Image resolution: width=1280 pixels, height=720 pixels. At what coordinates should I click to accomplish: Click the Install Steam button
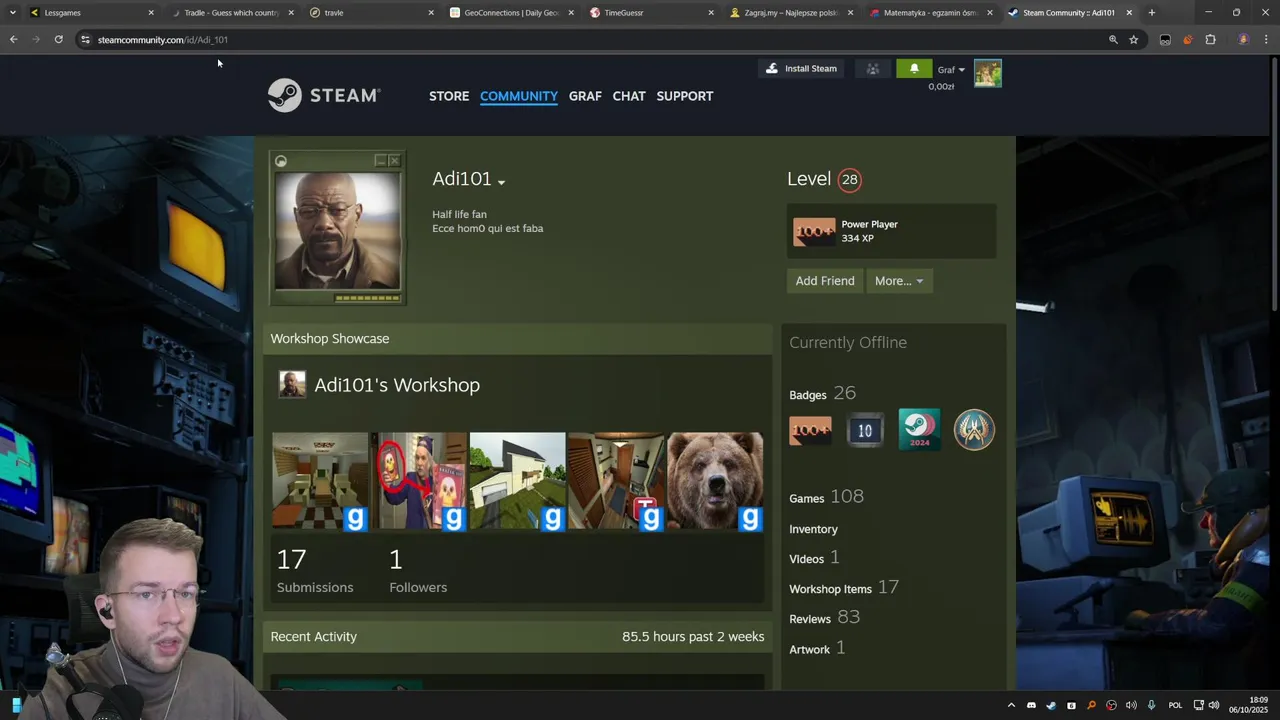801,69
